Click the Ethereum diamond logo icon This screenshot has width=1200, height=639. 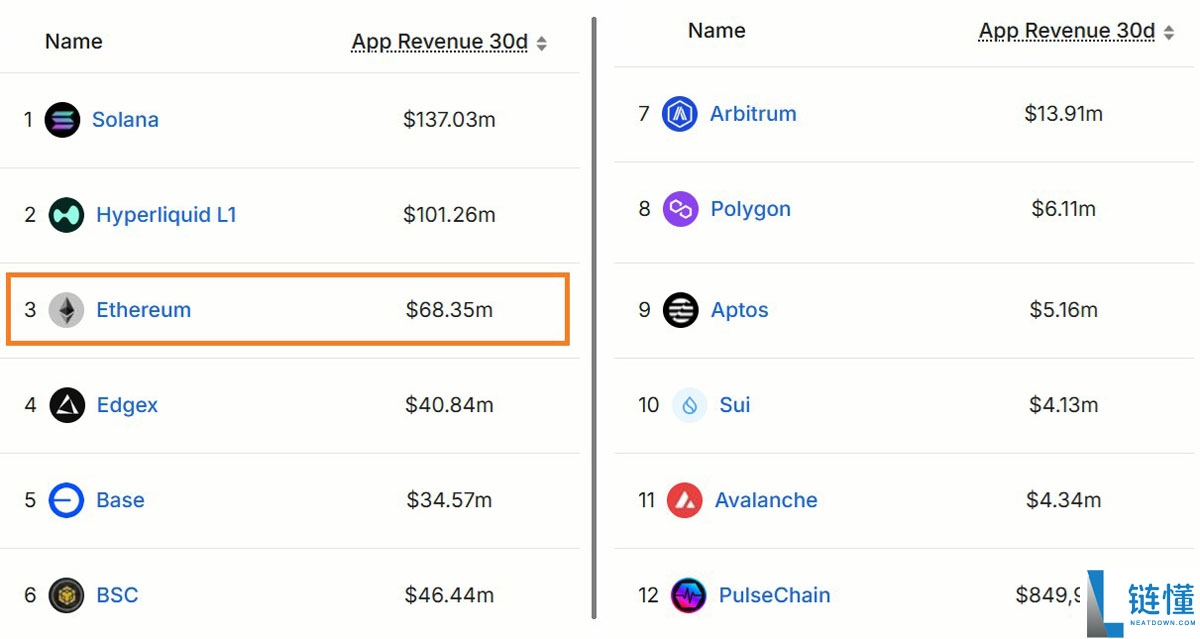click(x=66, y=310)
